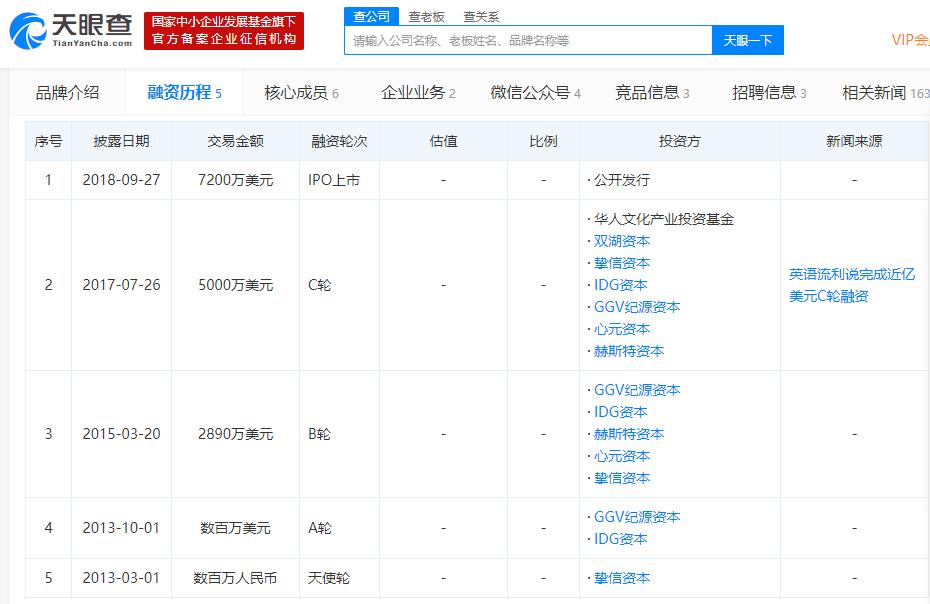Open the 品牌介绍 section tab

click(x=67, y=93)
